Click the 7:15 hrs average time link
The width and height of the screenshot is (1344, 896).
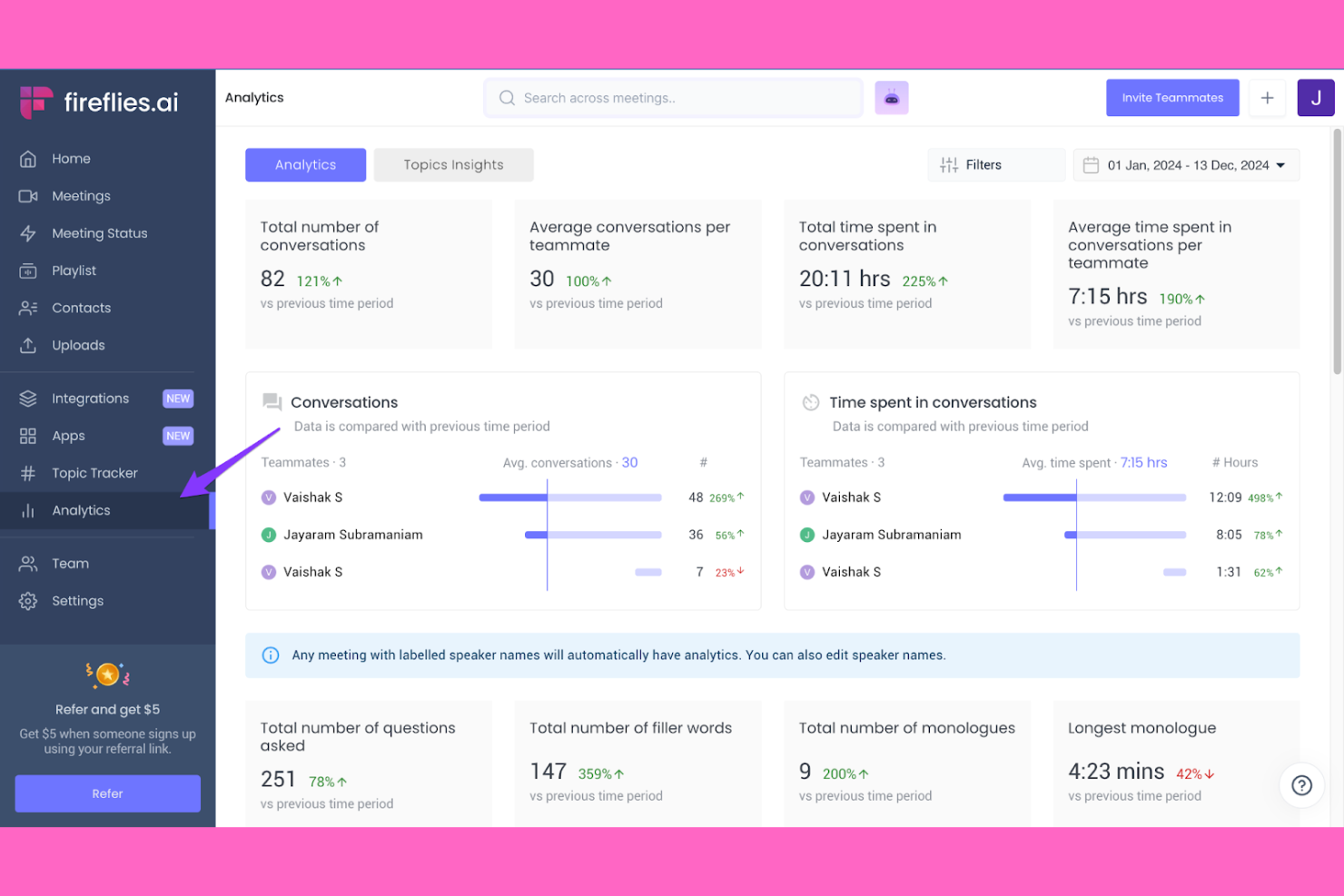pos(1143,462)
